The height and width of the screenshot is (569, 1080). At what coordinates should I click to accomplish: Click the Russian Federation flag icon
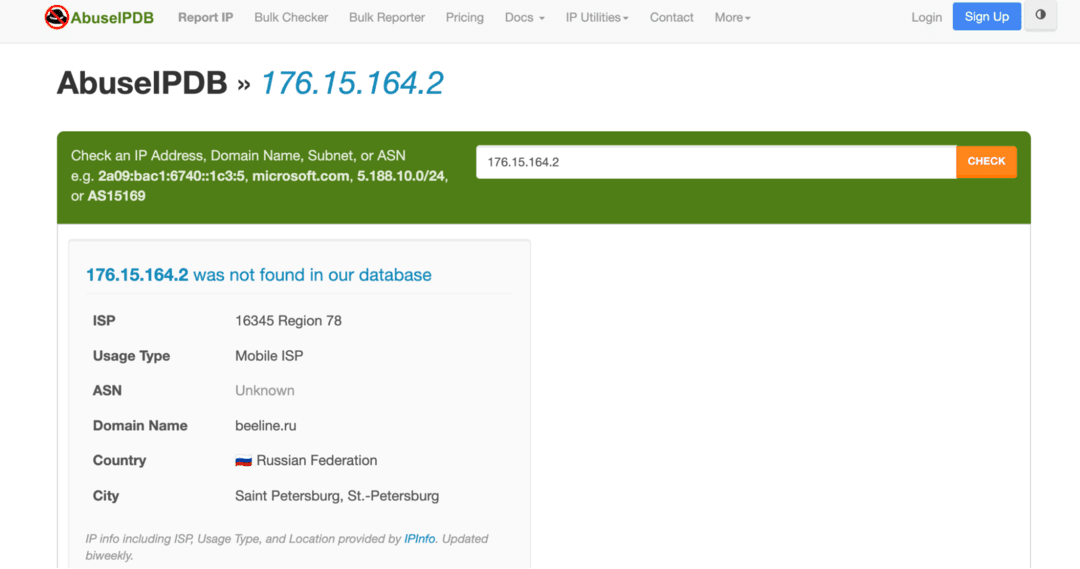pos(243,461)
